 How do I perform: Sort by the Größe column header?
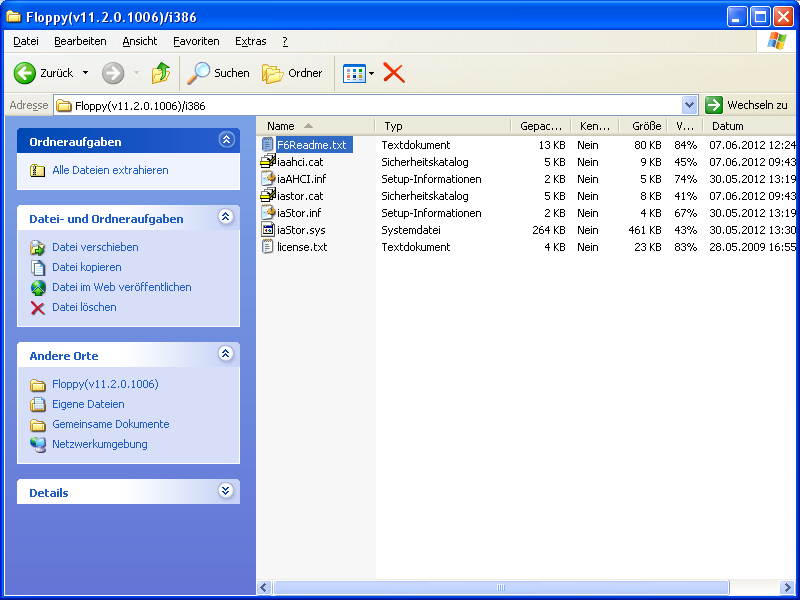643,126
